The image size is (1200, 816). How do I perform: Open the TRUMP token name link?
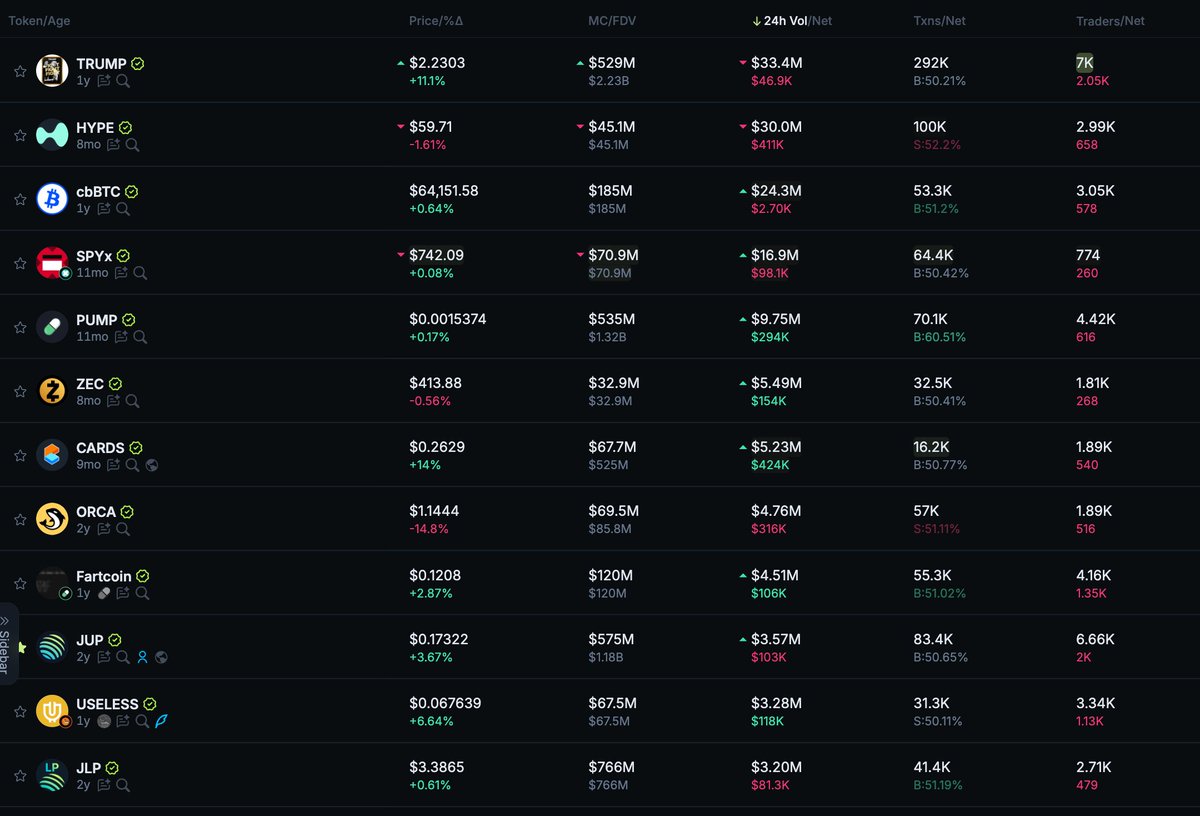[x=101, y=63]
